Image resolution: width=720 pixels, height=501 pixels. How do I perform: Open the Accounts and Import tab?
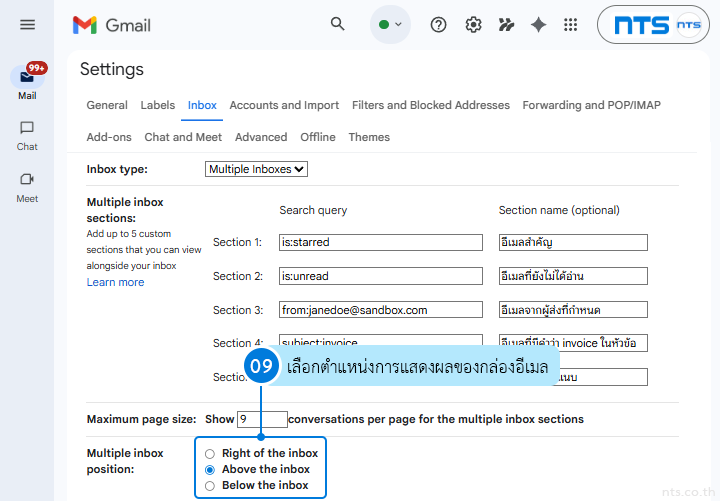coord(284,105)
